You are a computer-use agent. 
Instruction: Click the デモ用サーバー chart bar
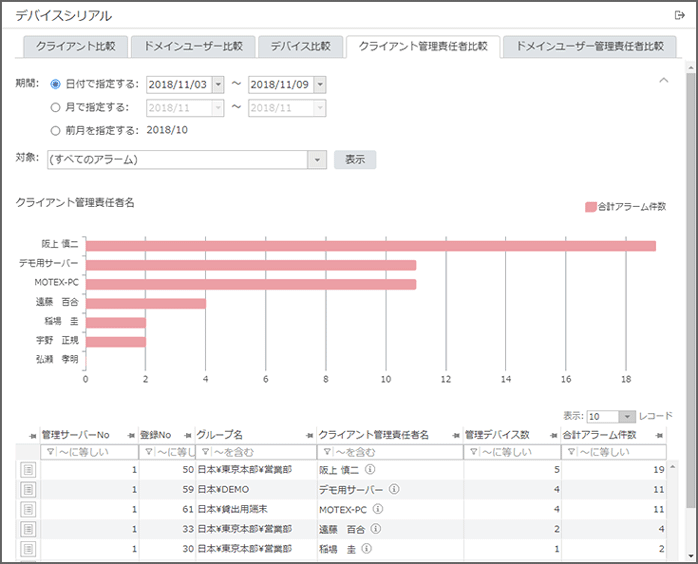coord(251,265)
